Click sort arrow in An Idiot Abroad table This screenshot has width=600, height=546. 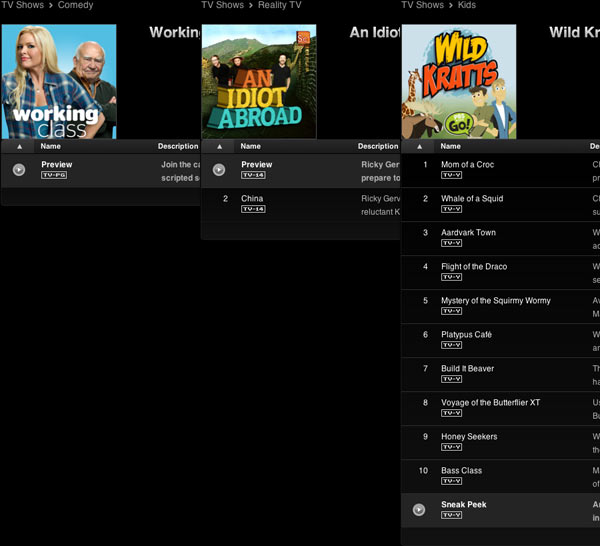click(x=219, y=146)
